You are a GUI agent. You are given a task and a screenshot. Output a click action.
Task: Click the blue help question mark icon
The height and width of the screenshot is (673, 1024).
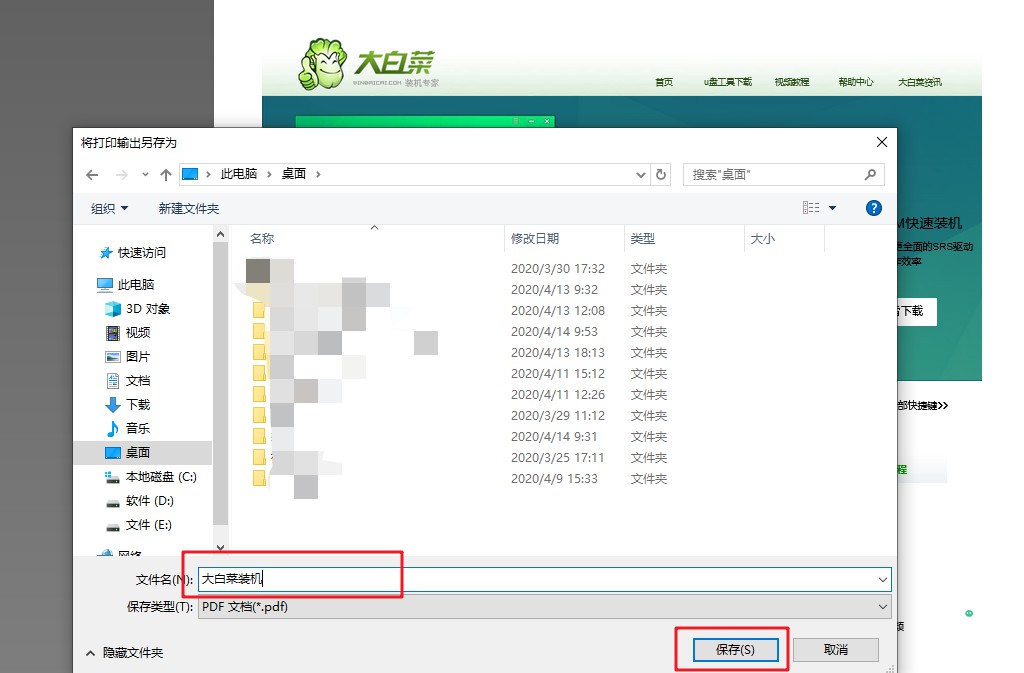[872, 208]
